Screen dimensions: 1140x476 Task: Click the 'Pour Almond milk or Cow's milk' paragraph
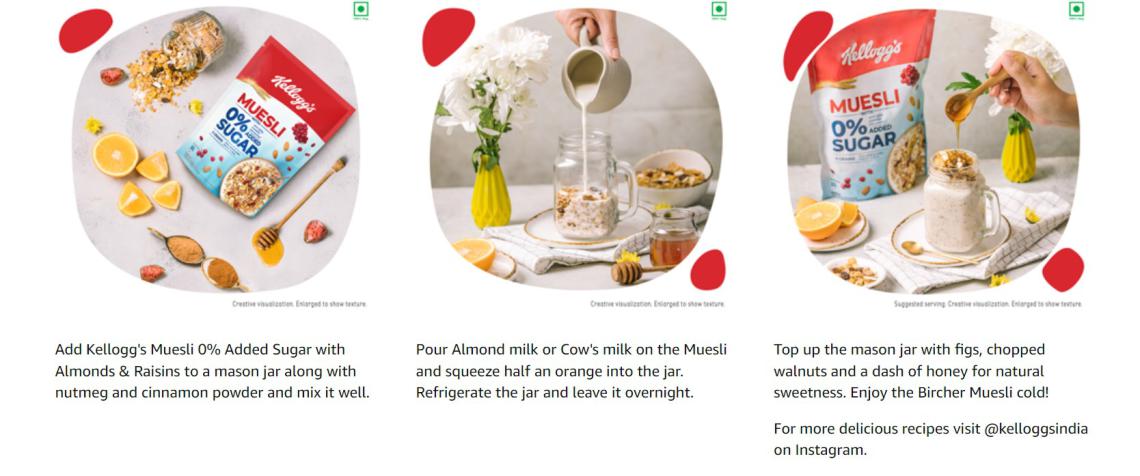pos(571,371)
